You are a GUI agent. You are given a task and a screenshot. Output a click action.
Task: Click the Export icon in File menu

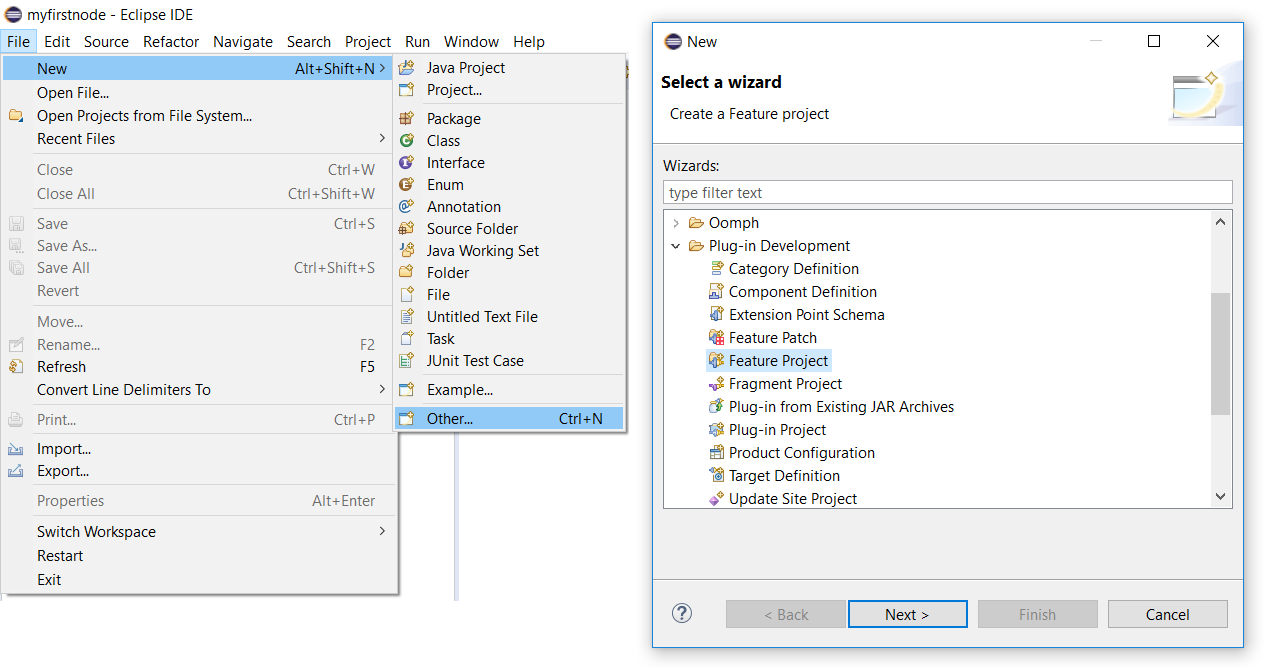16,472
